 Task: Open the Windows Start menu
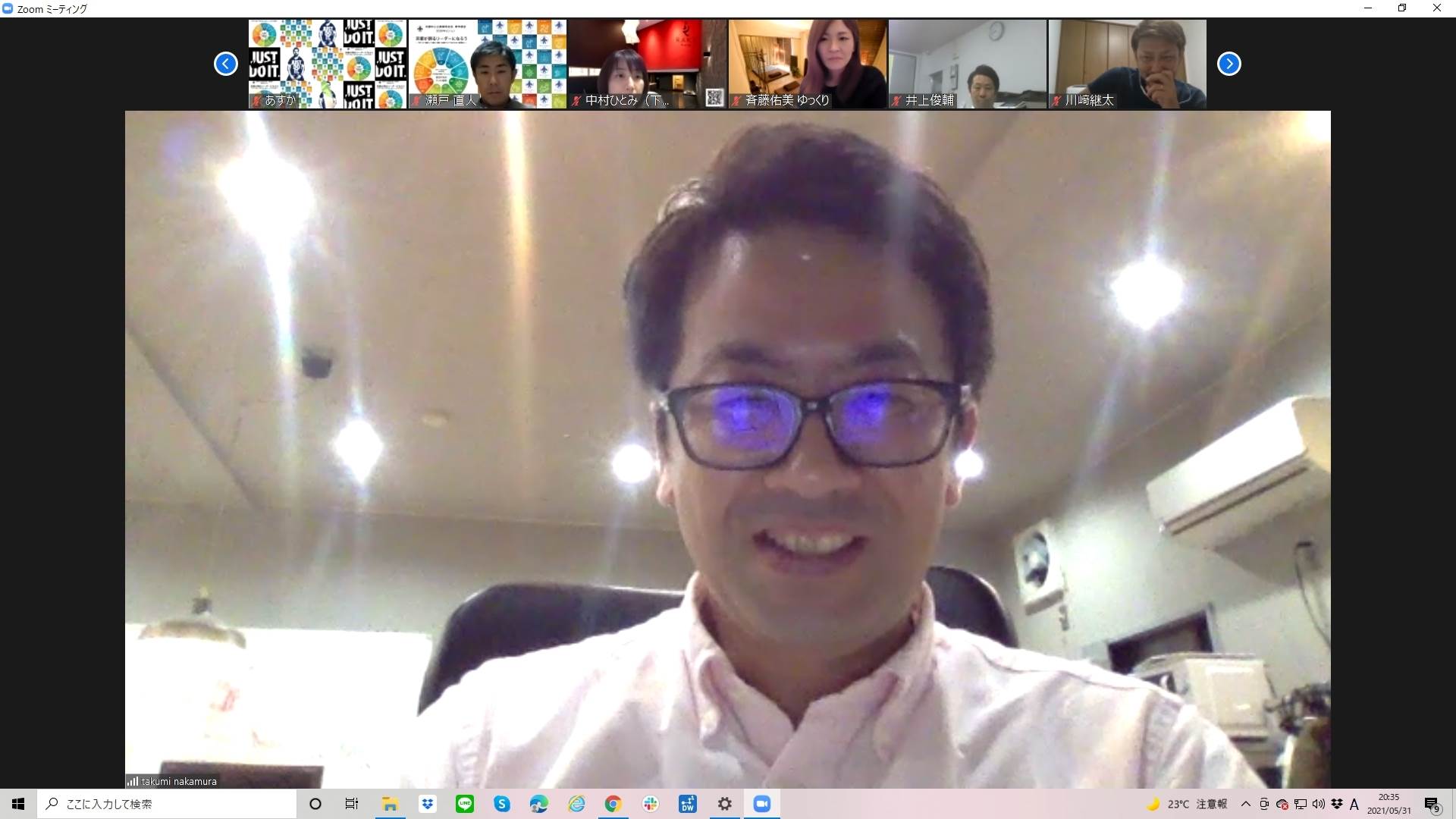point(18,804)
